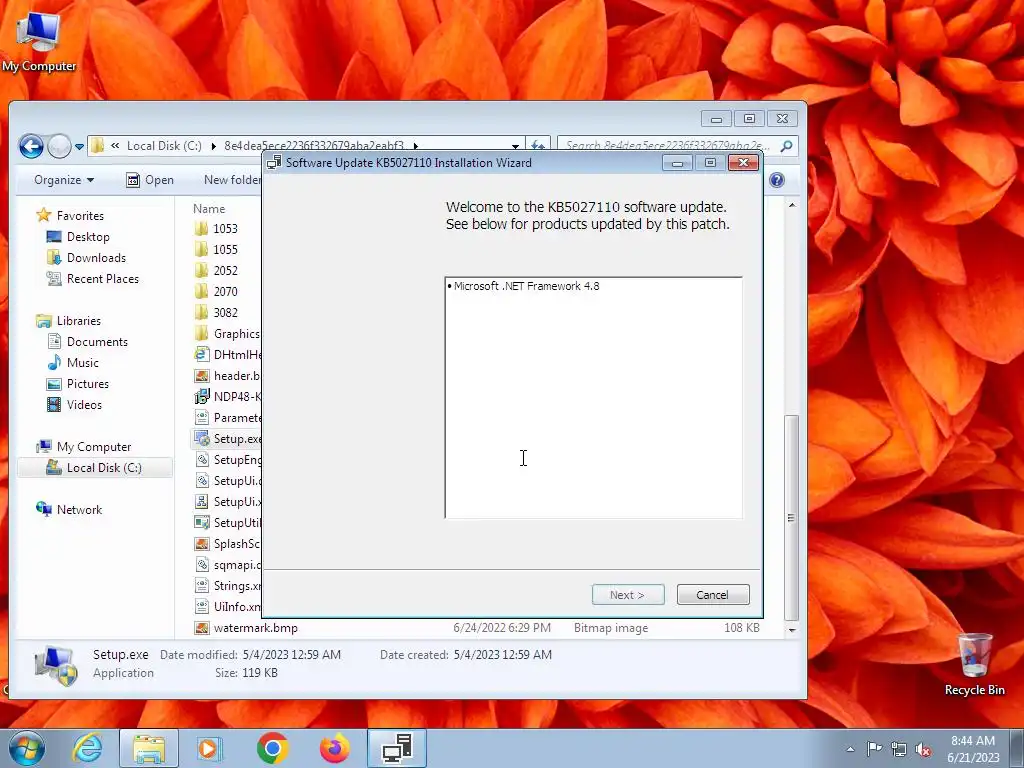The image size is (1024, 768).
Task: Launch Internet Explorer from the taskbar
Action: [87, 748]
